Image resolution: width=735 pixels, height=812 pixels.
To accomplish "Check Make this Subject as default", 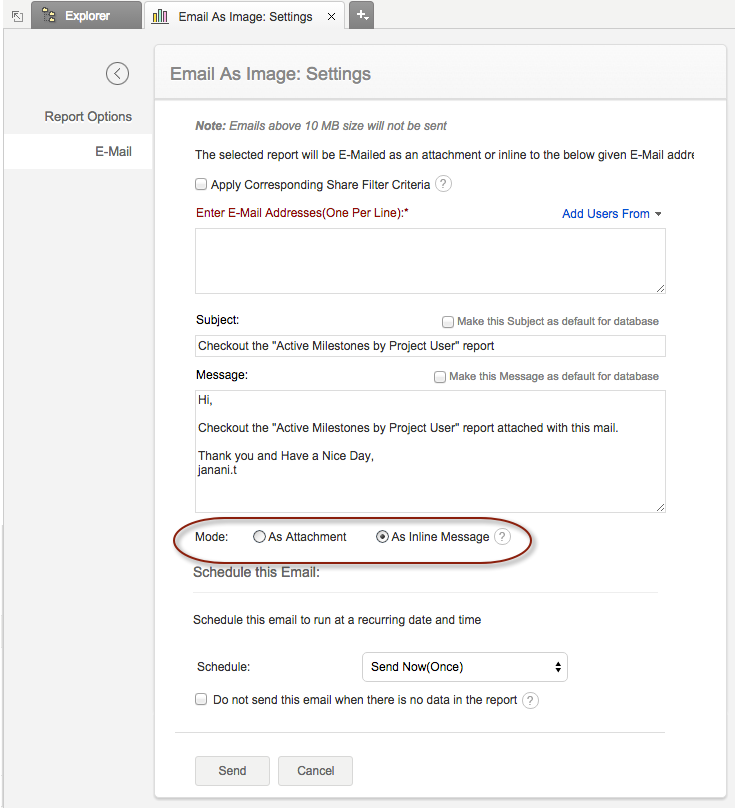I will pos(448,321).
